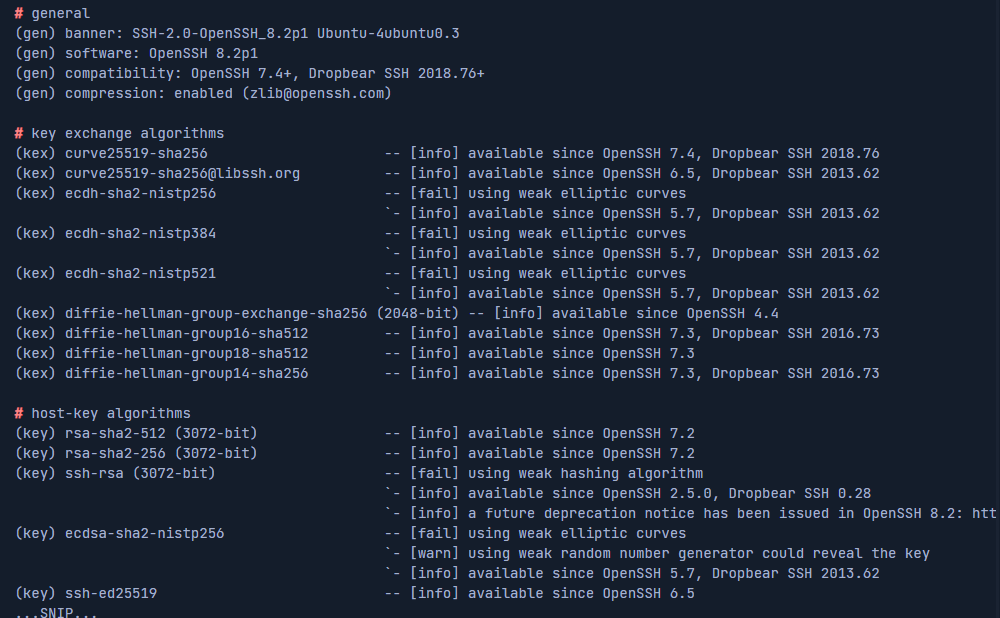Click 'available since OpenSSH 4.4' text
This screenshot has height=618, width=1000.
665,314
